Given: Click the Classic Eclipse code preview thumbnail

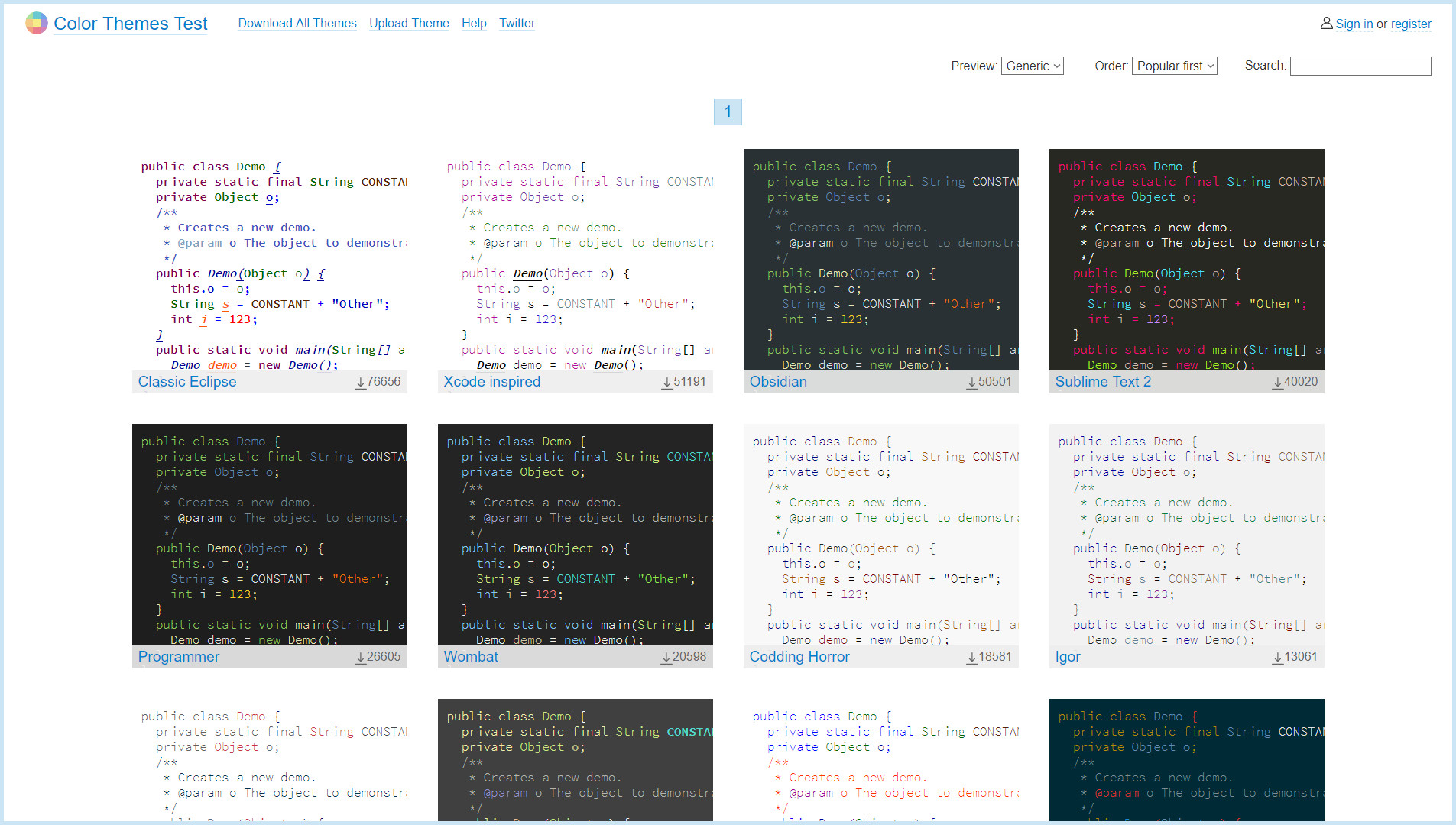Looking at the screenshot, I should [270, 260].
